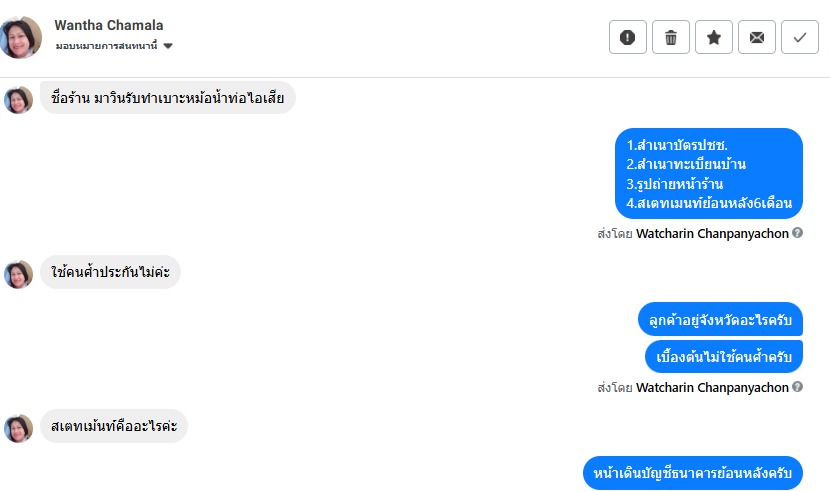The width and height of the screenshot is (830, 491).
Task: Star this conversation for follow-up
Action: tap(714, 37)
